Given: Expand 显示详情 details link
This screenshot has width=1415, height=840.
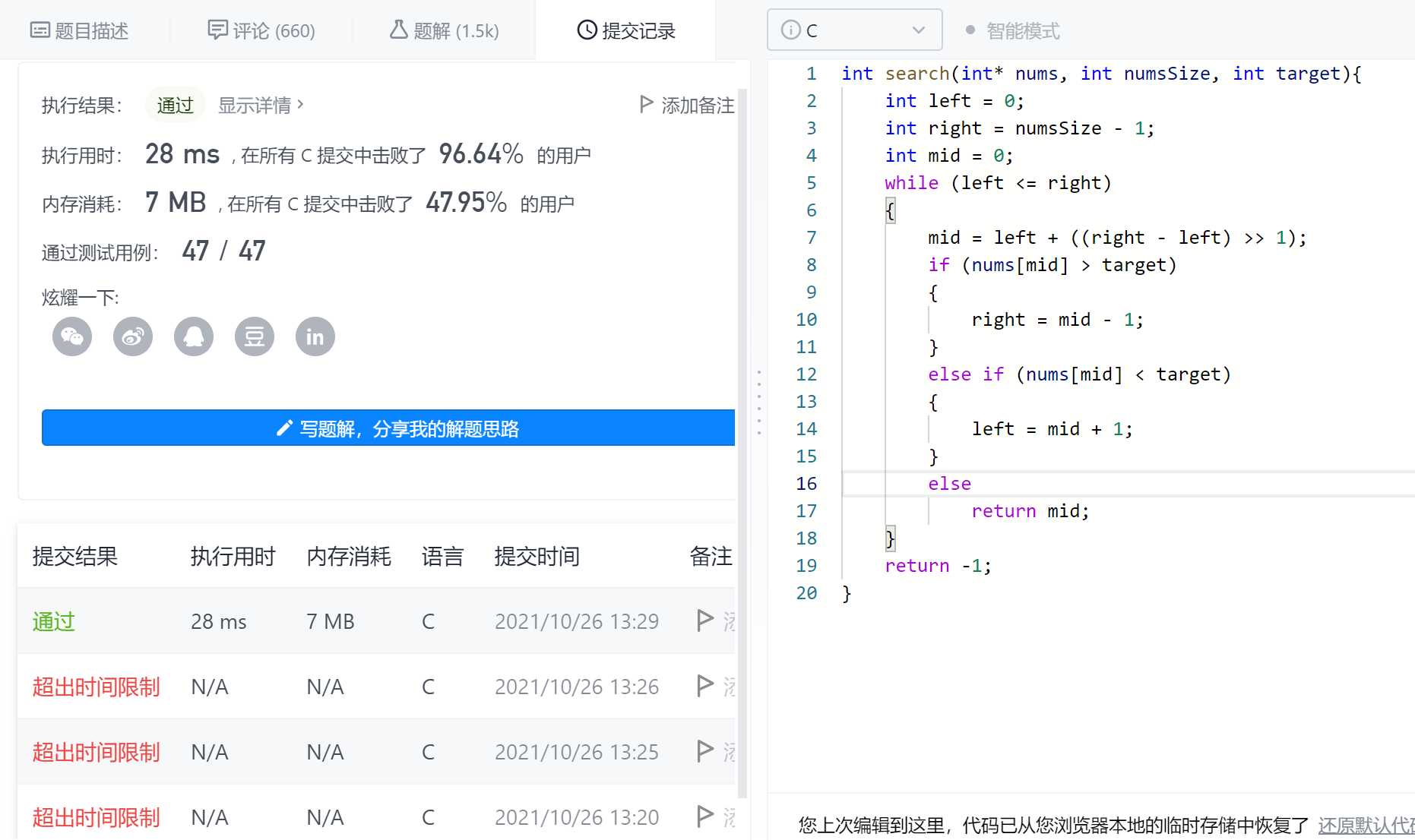Looking at the screenshot, I should coord(261,105).
